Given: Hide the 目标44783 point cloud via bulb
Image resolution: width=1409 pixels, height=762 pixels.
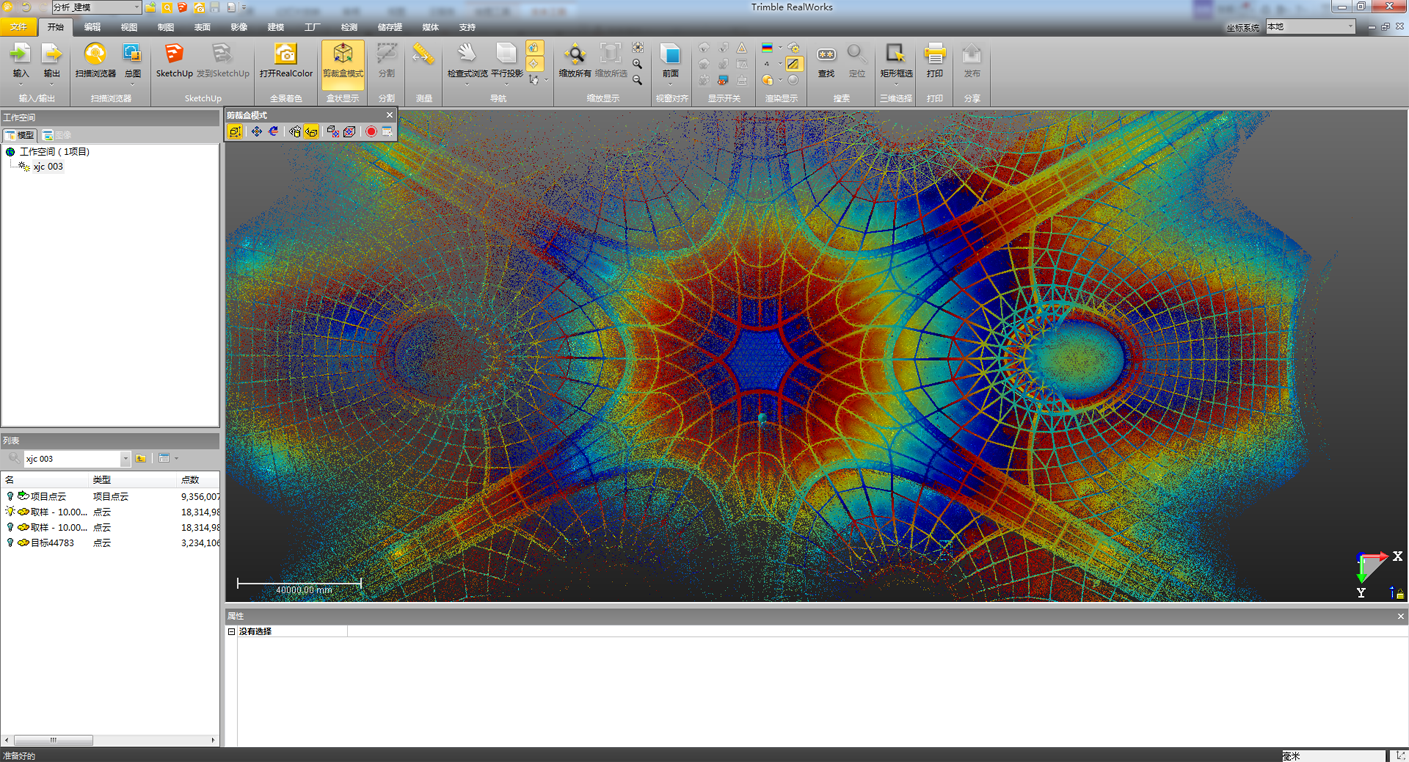Looking at the screenshot, I should pos(10,543).
